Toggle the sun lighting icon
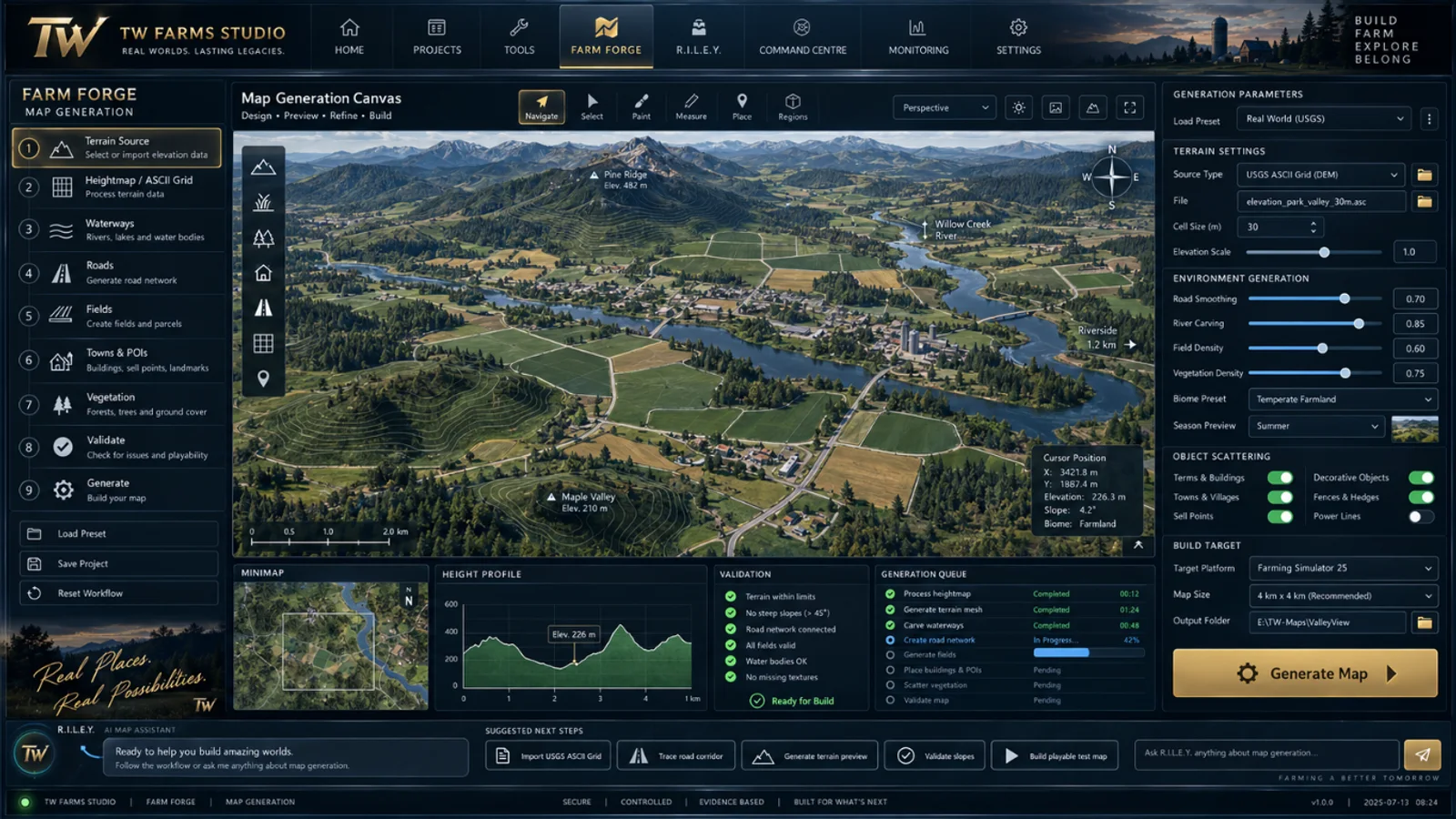1456x819 pixels. tap(1018, 107)
